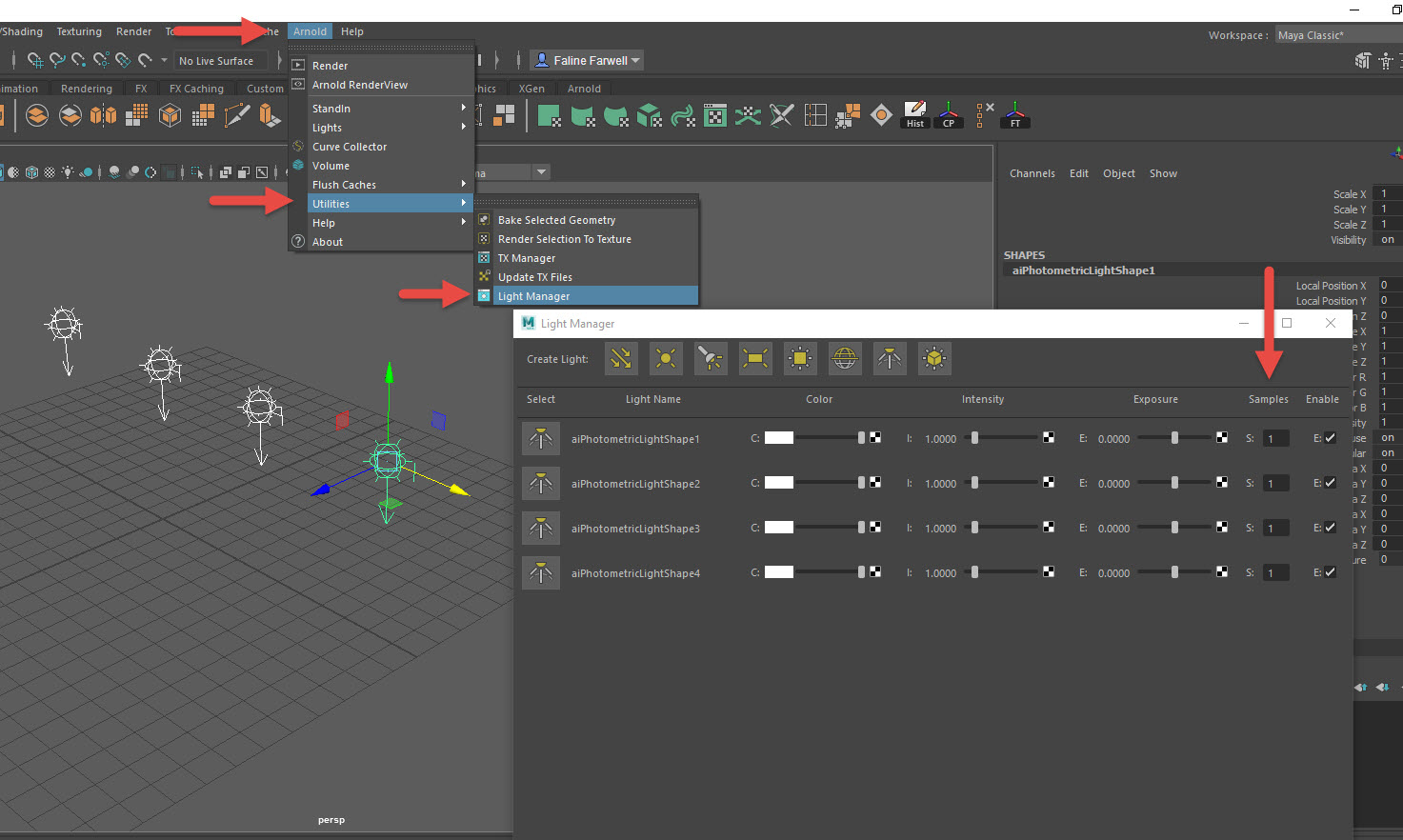This screenshot has height=840, width=1403.
Task: Click the knife cut shelf icon
Action: (236, 115)
